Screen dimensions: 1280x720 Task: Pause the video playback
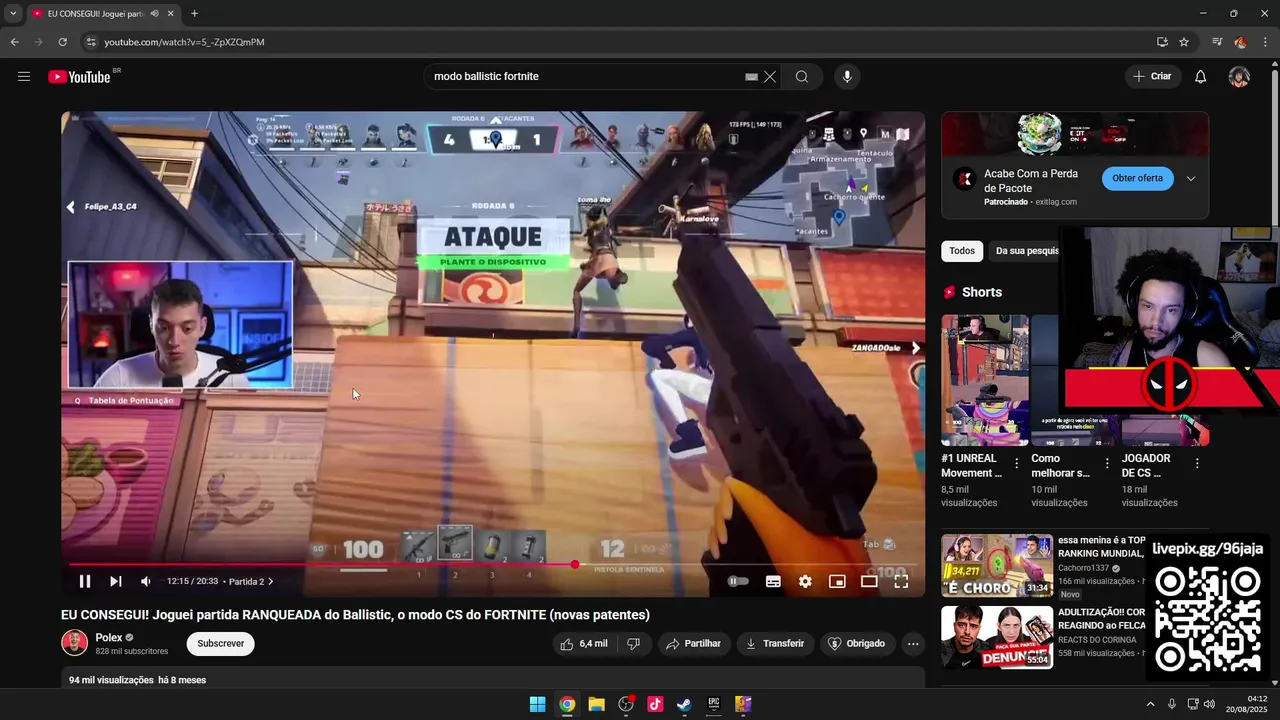click(85, 581)
